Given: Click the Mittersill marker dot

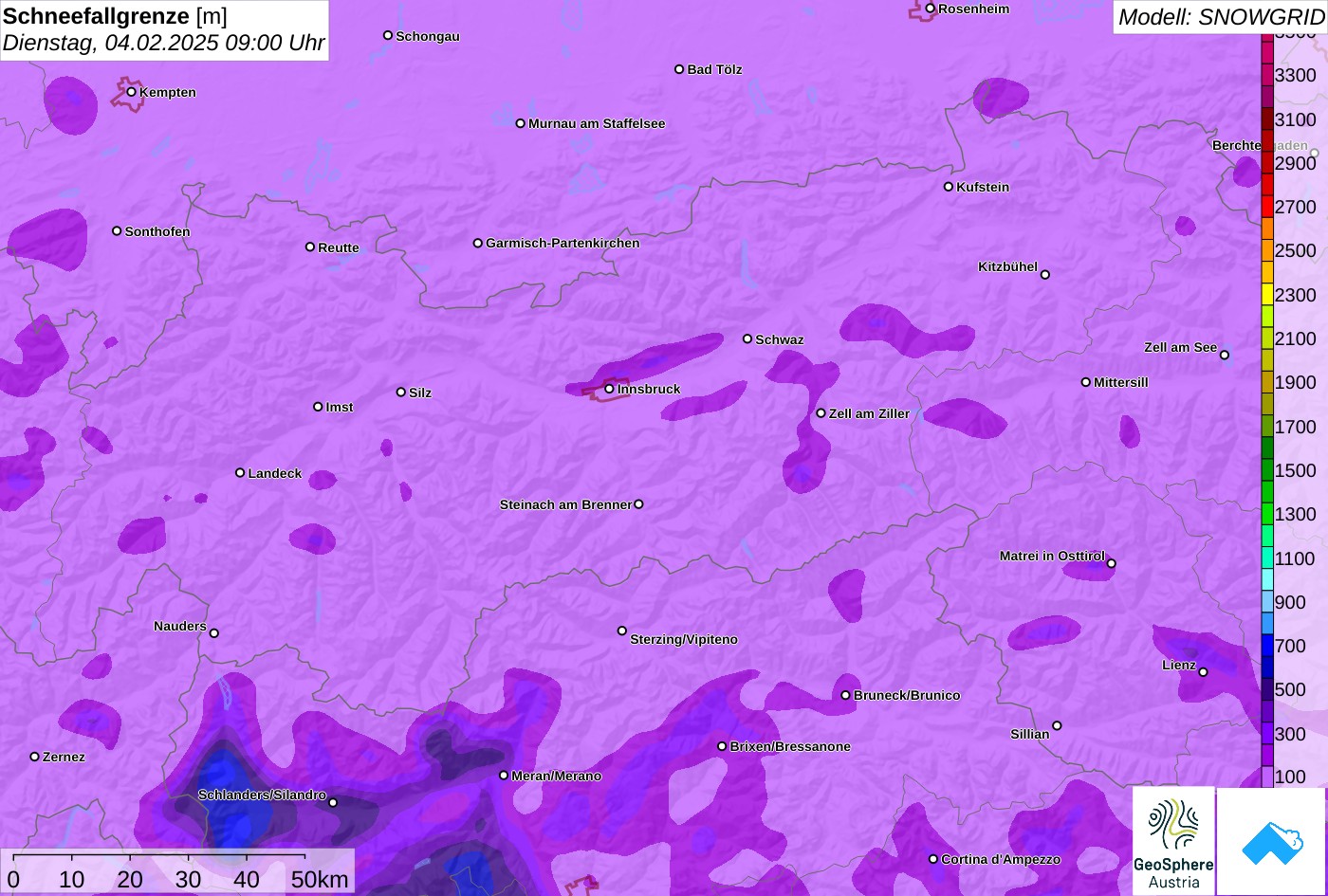Looking at the screenshot, I should [1086, 382].
